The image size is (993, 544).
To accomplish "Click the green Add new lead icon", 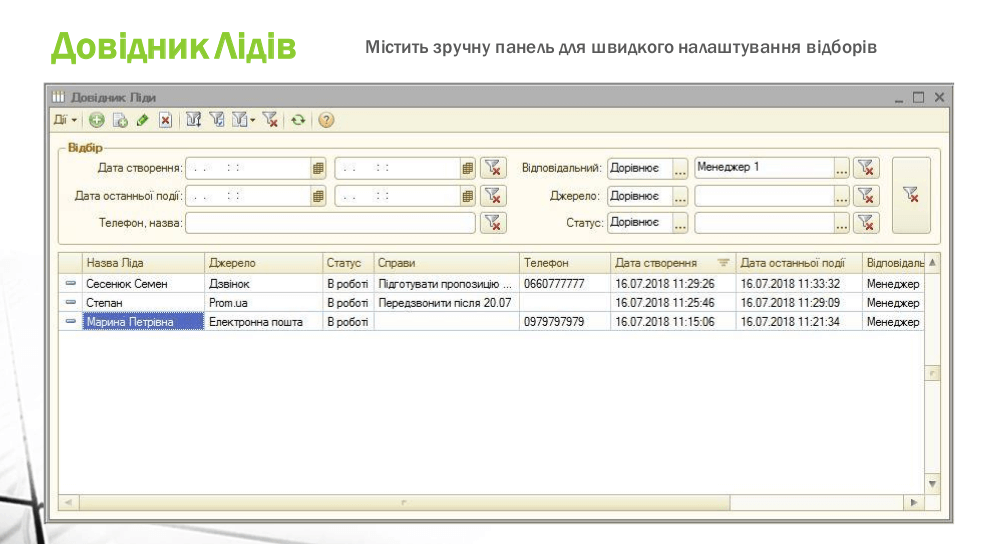I will click(97, 120).
